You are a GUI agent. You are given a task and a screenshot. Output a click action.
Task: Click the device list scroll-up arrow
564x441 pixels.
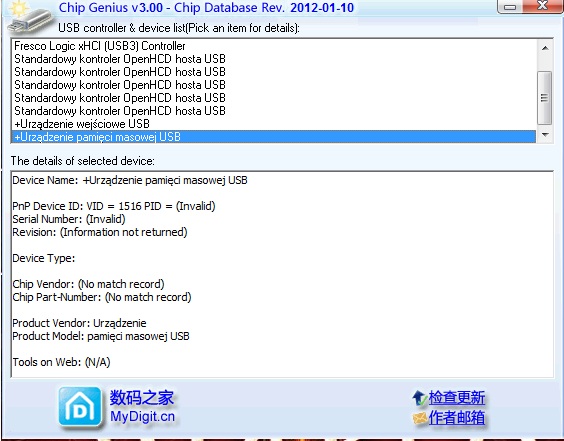(x=545, y=48)
